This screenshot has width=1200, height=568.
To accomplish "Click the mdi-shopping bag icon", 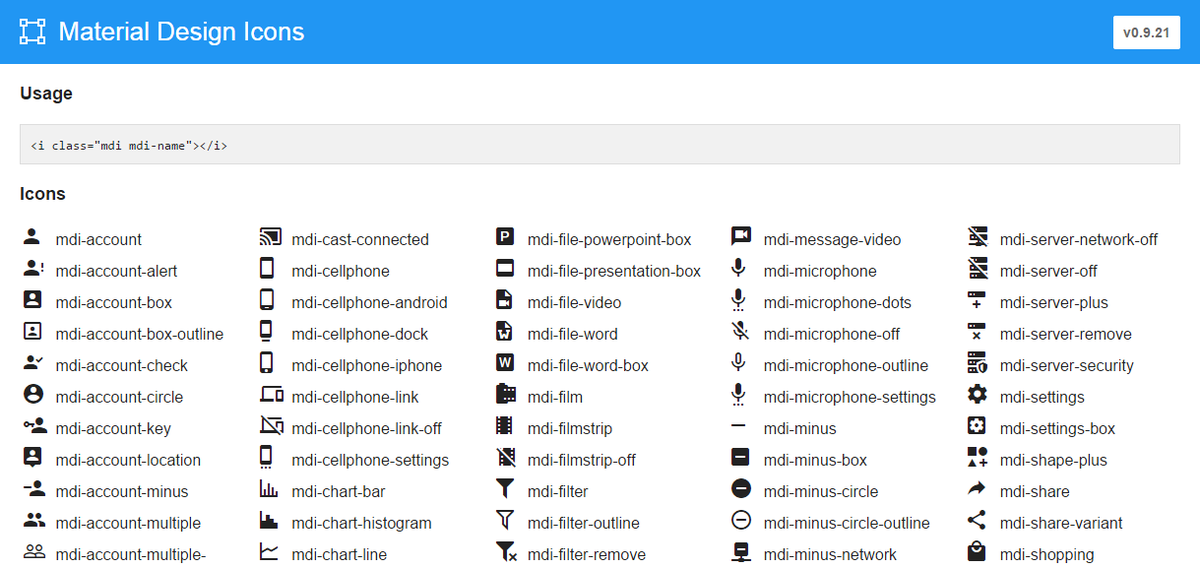I will [x=977, y=552].
